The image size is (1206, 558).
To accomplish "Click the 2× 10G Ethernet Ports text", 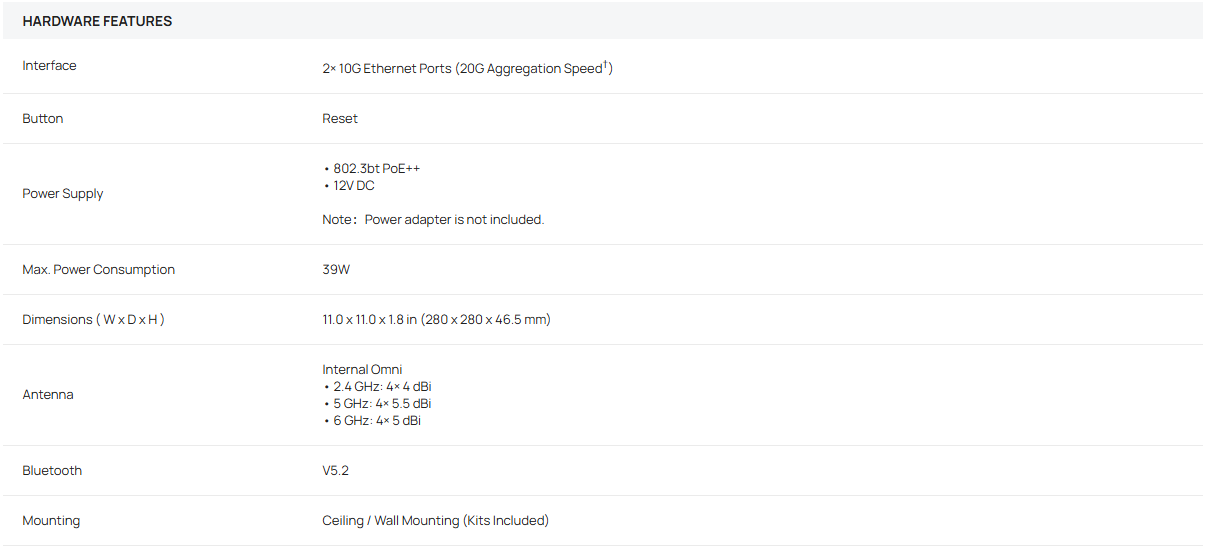I will (387, 69).
